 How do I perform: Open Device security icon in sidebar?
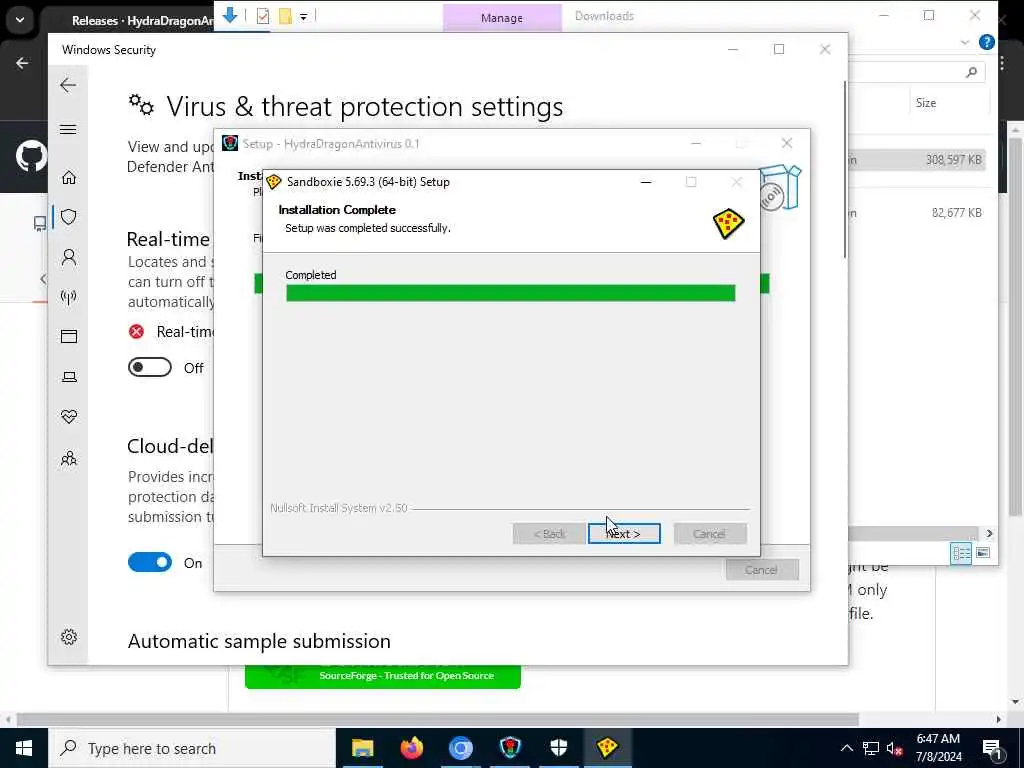(69, 377)
